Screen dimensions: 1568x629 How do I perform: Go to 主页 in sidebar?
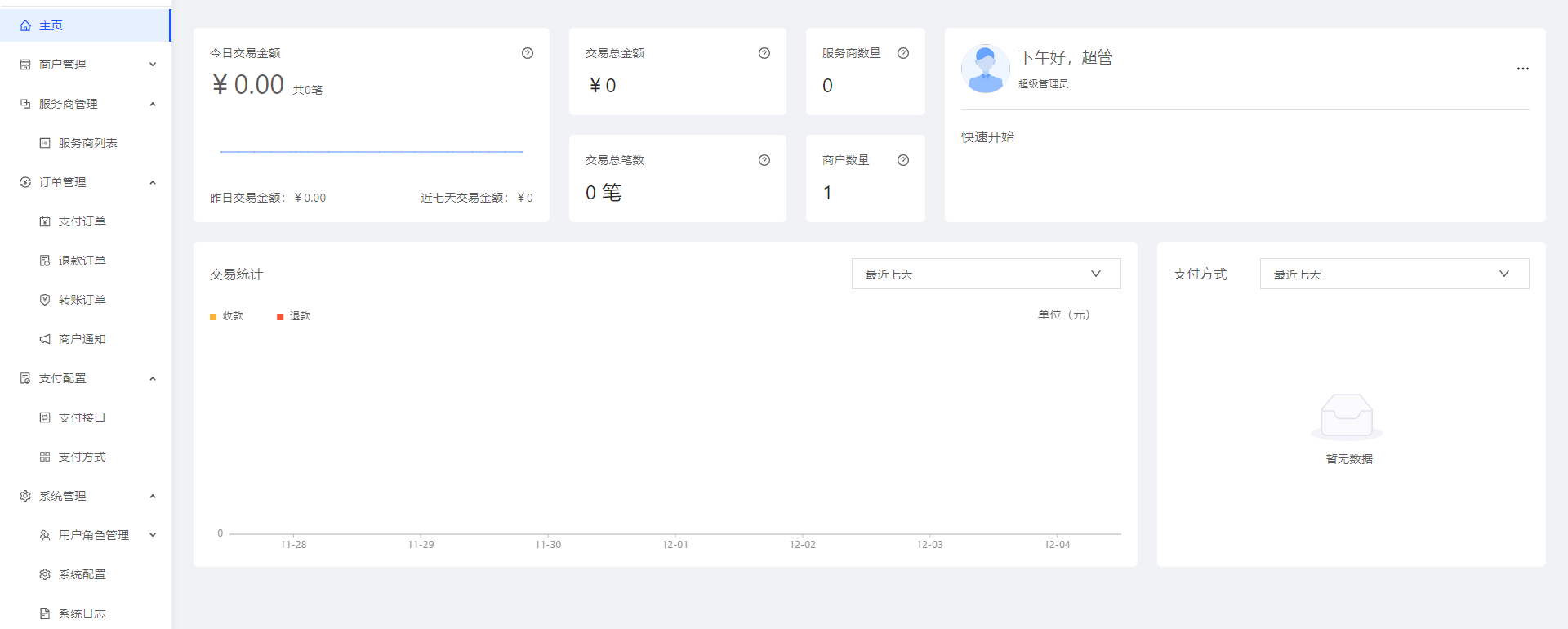[51, 25]
